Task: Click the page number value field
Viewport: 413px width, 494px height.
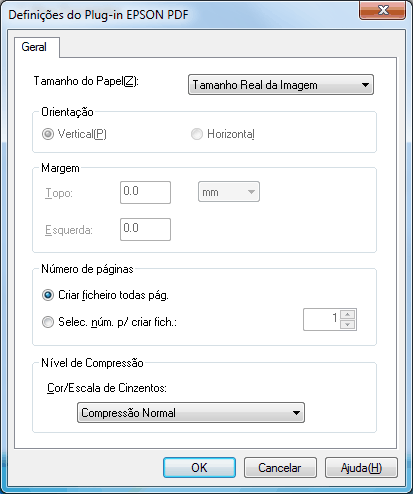Action: coord(321,319)
